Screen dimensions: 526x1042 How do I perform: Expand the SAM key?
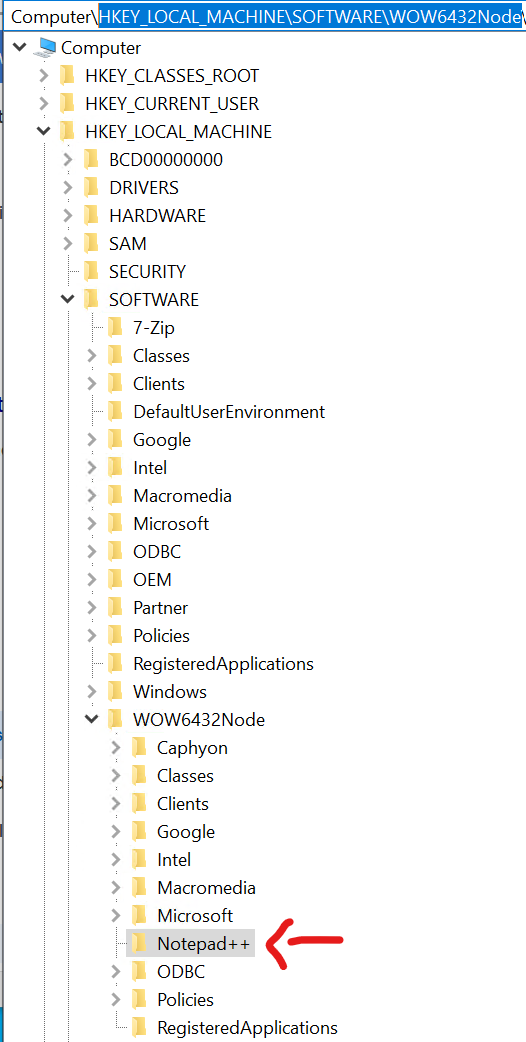tap(68, 243)
